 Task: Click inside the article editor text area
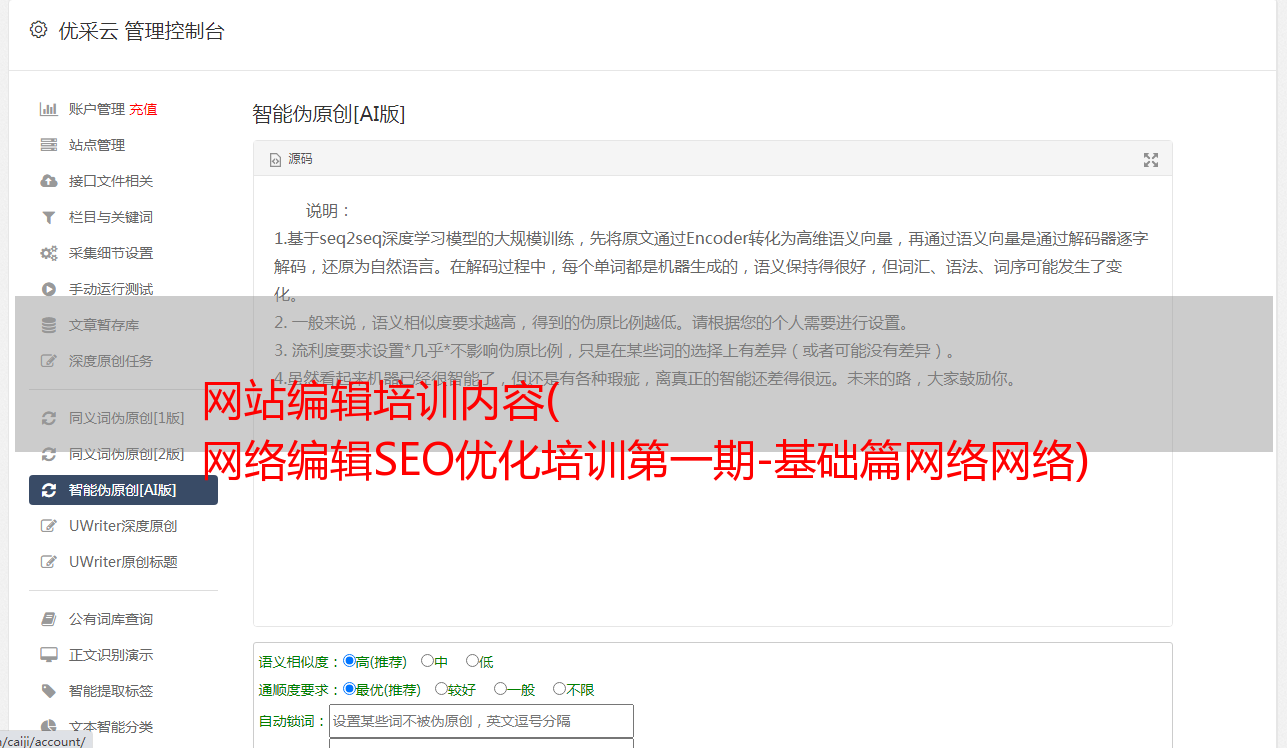[x=712, y=400]
